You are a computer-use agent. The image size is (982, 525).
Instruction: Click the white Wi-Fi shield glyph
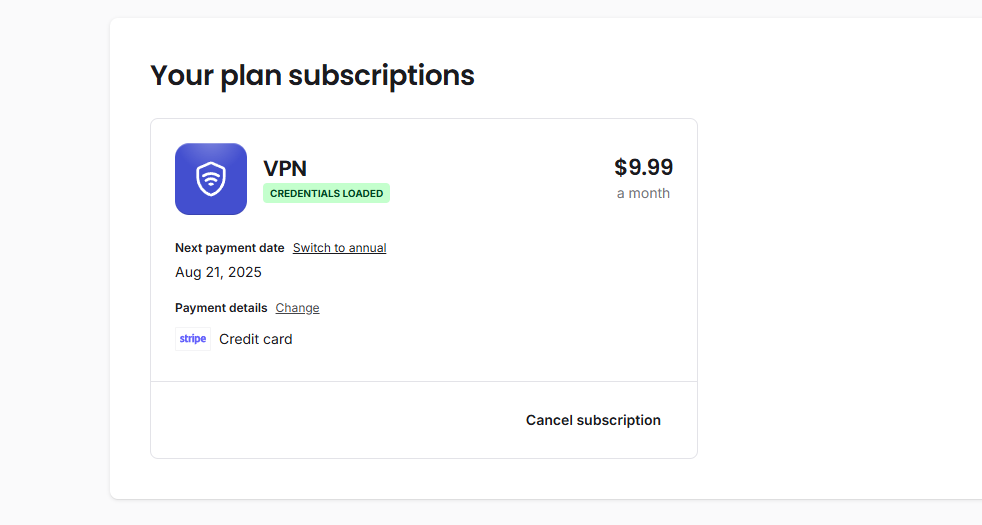click(210, 180)
